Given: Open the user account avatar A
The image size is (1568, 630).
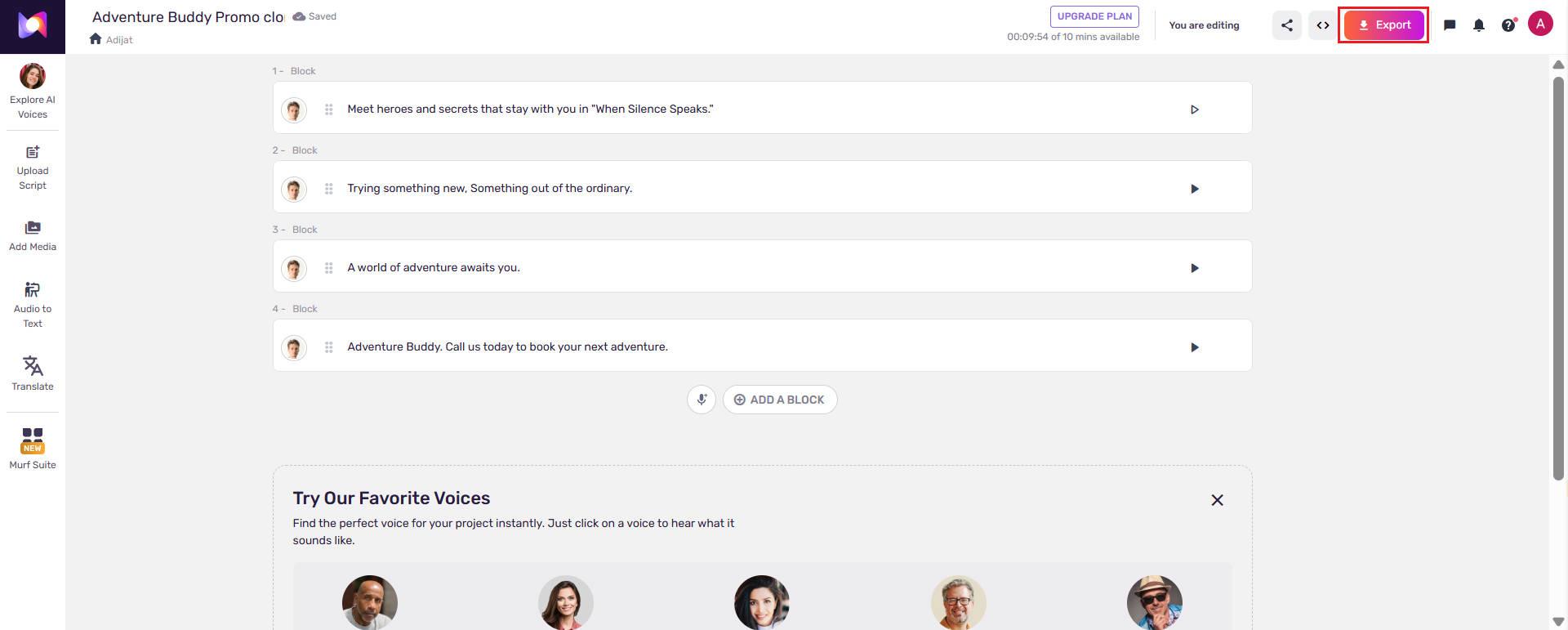Looking at the screenshot, I should coord(1540,25).
